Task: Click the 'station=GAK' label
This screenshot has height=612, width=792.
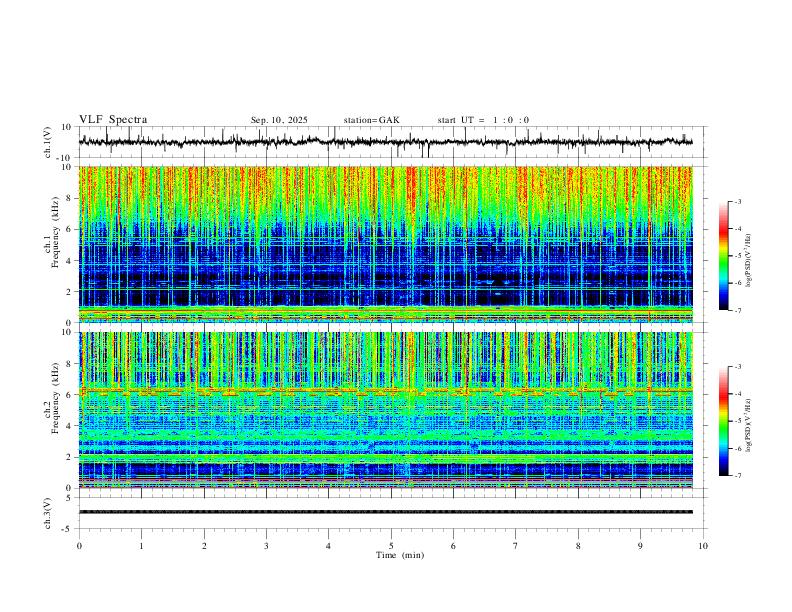Action: tap(371, 120)
